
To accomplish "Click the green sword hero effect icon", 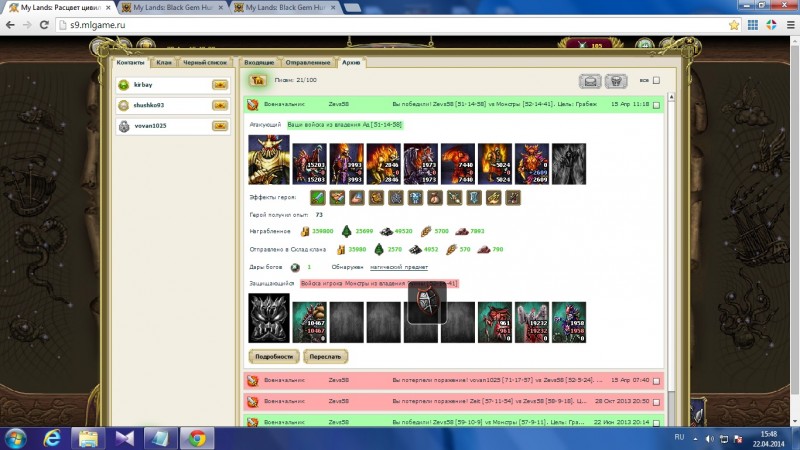I will (x=317, y=197).
